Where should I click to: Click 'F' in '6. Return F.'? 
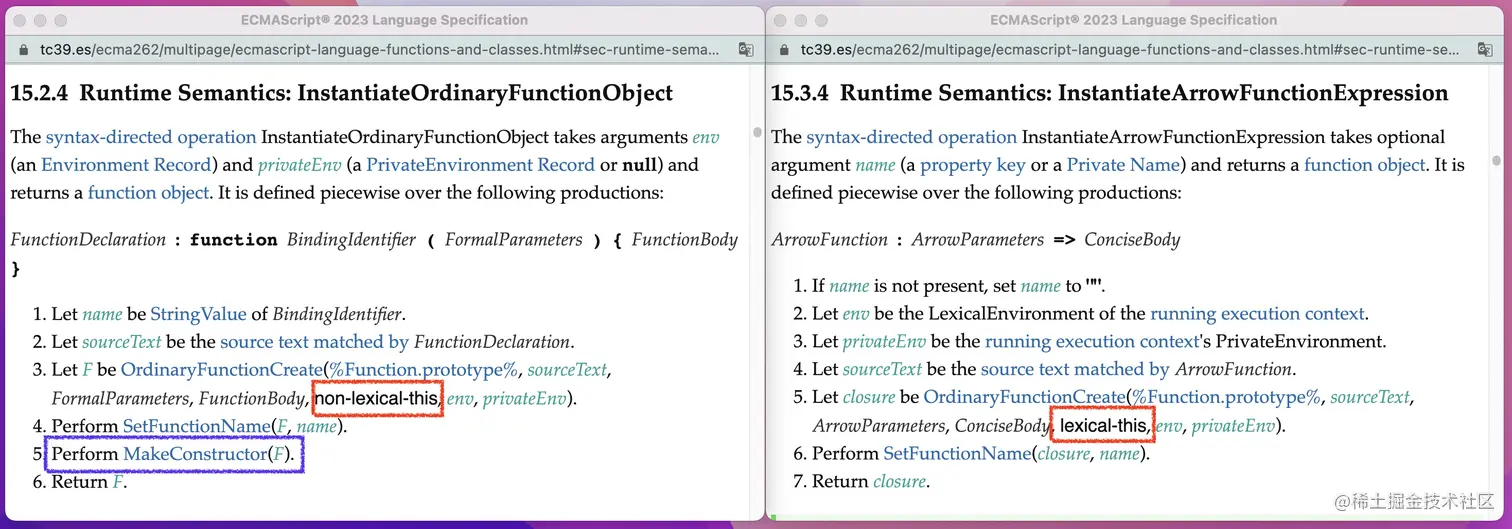coord(116,482)
